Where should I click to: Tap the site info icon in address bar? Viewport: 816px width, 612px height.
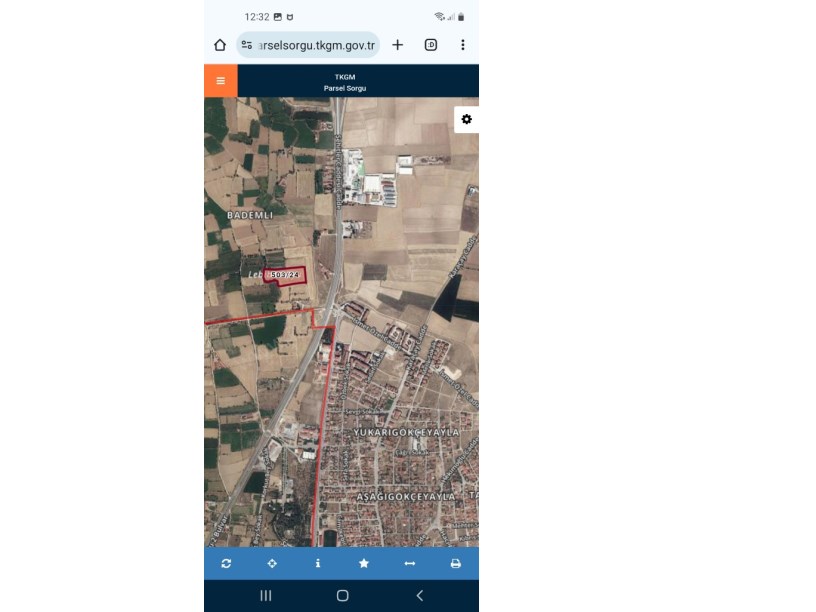[247, 45]
